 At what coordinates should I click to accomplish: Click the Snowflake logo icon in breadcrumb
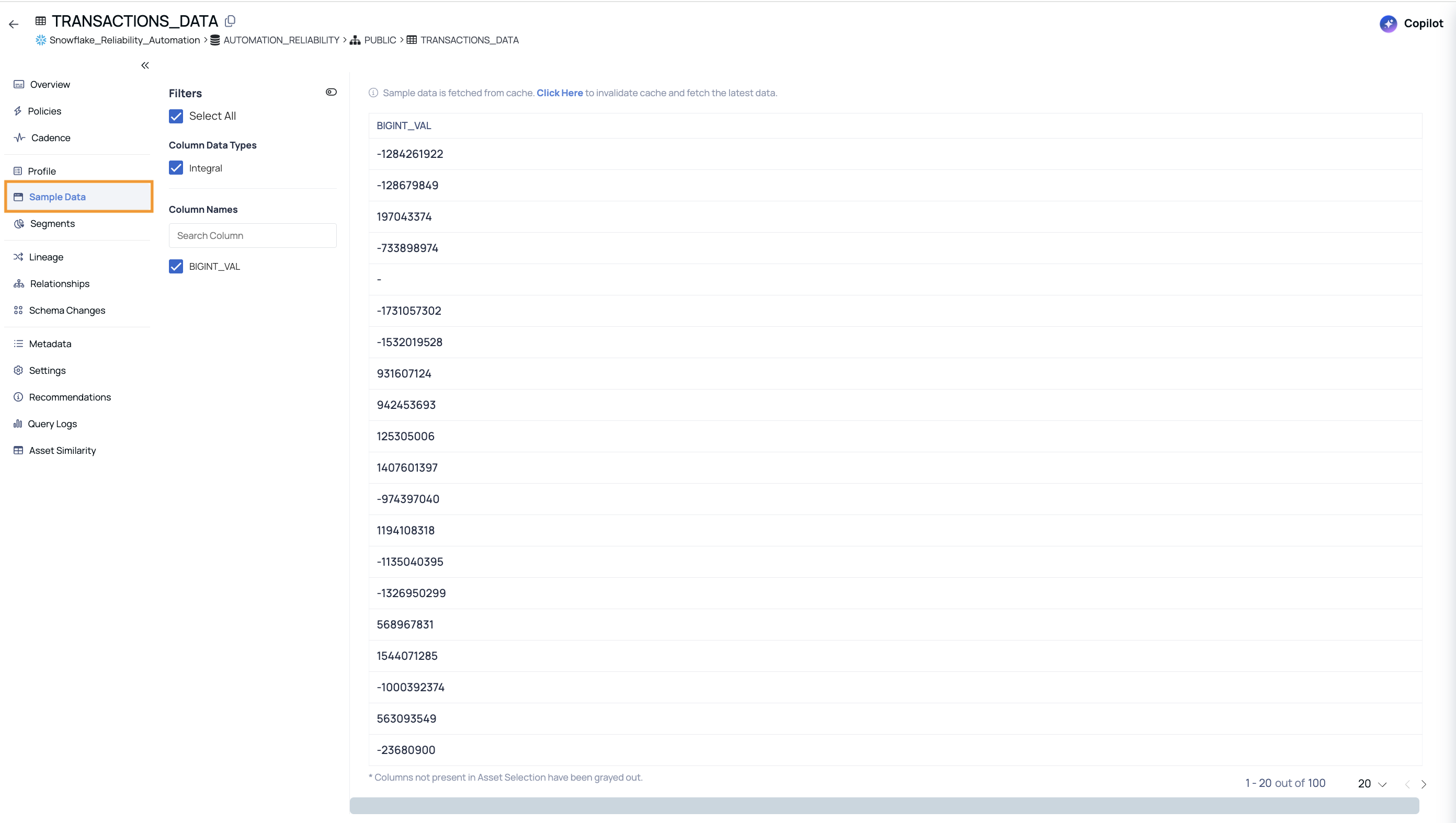(x=41, y=40)
